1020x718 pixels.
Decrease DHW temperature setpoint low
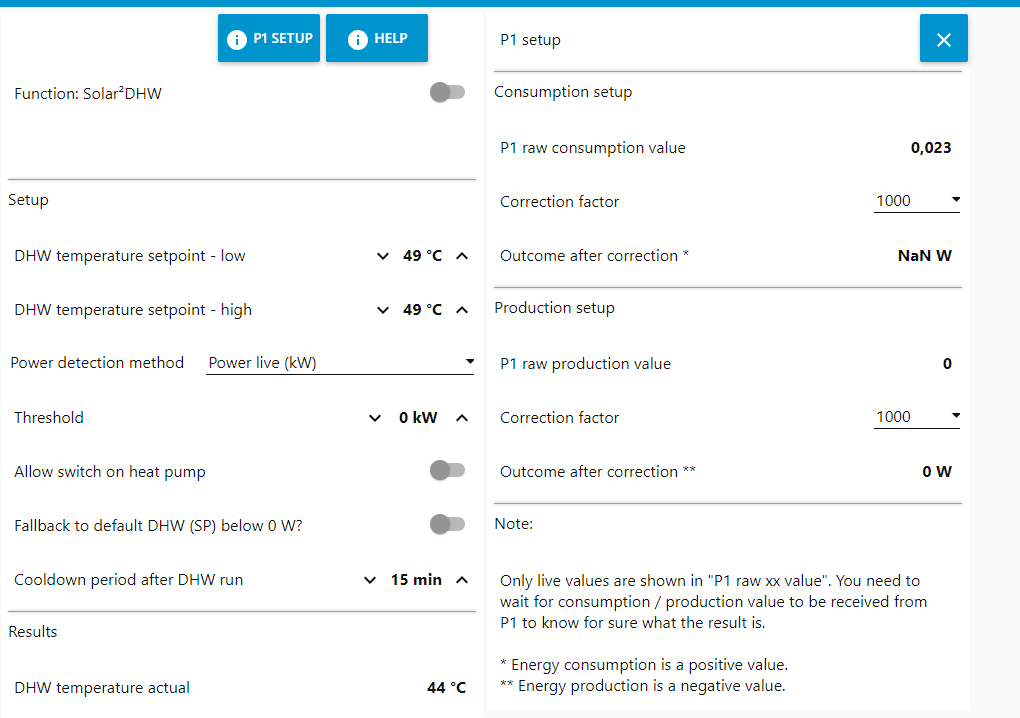(x=382, y=256)
